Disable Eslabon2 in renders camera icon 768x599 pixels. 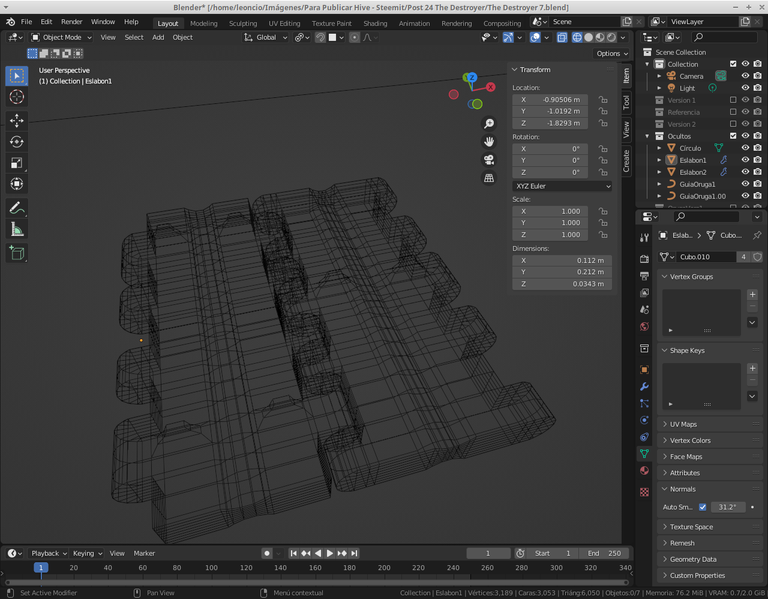coord(757,172)
